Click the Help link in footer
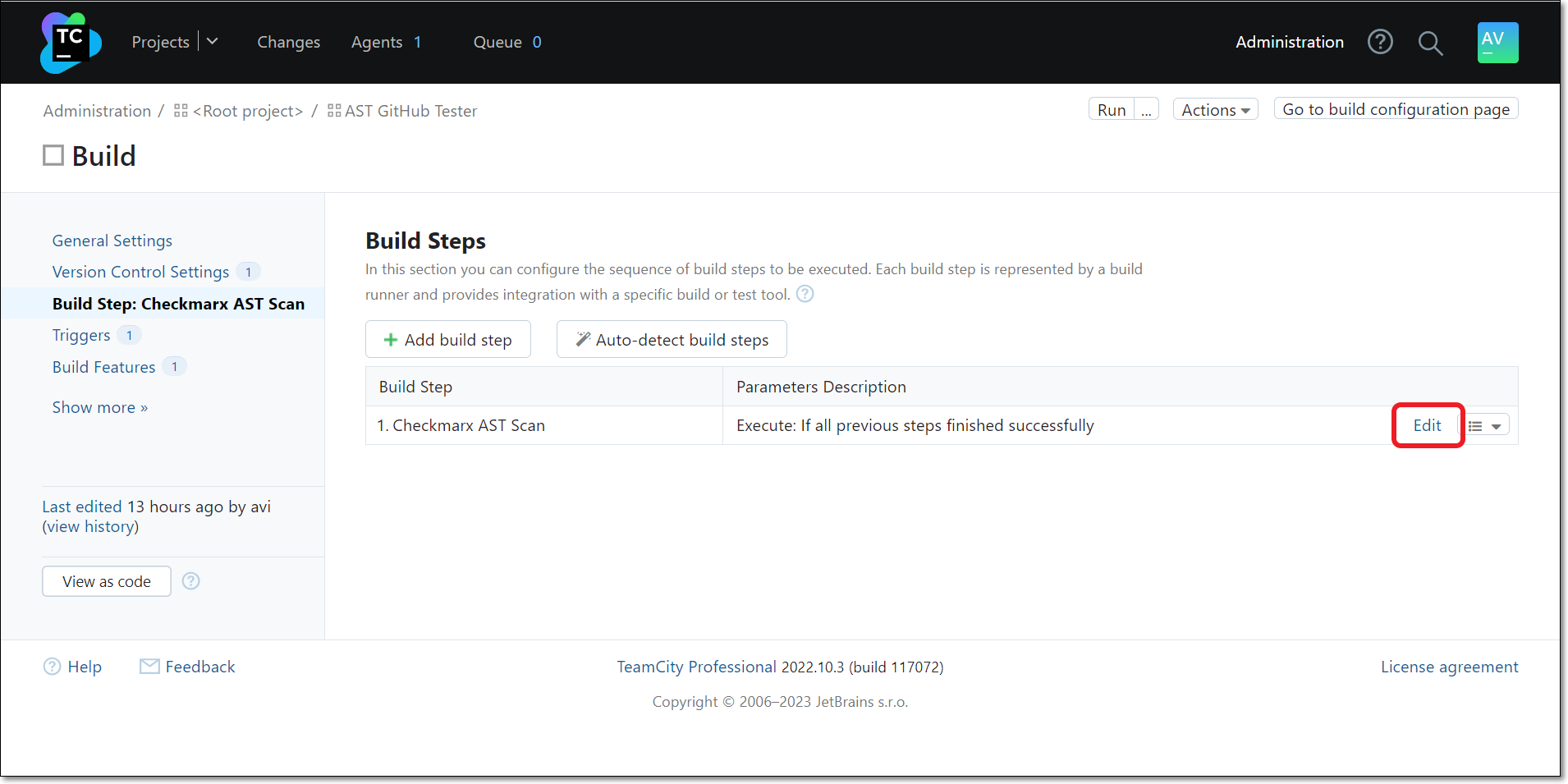1568x784 pixels. point(85,667)
